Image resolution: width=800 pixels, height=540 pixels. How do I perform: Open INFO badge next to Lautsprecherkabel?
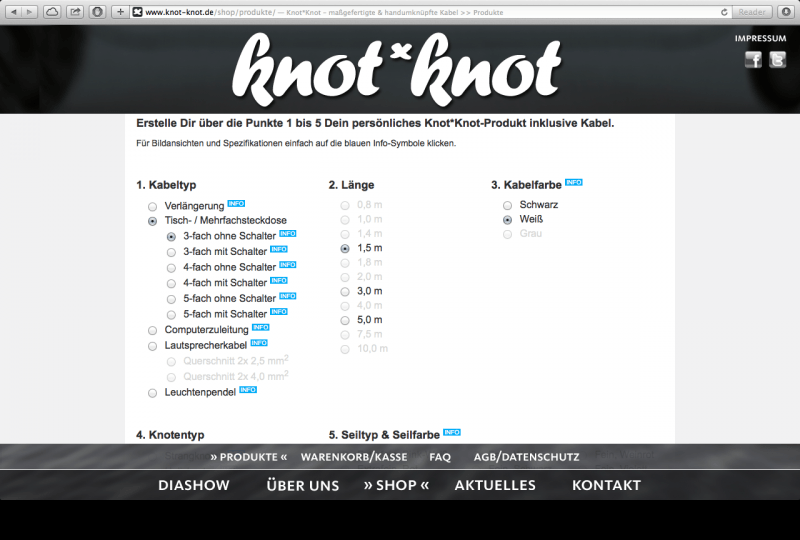click(x=259, y=342)
